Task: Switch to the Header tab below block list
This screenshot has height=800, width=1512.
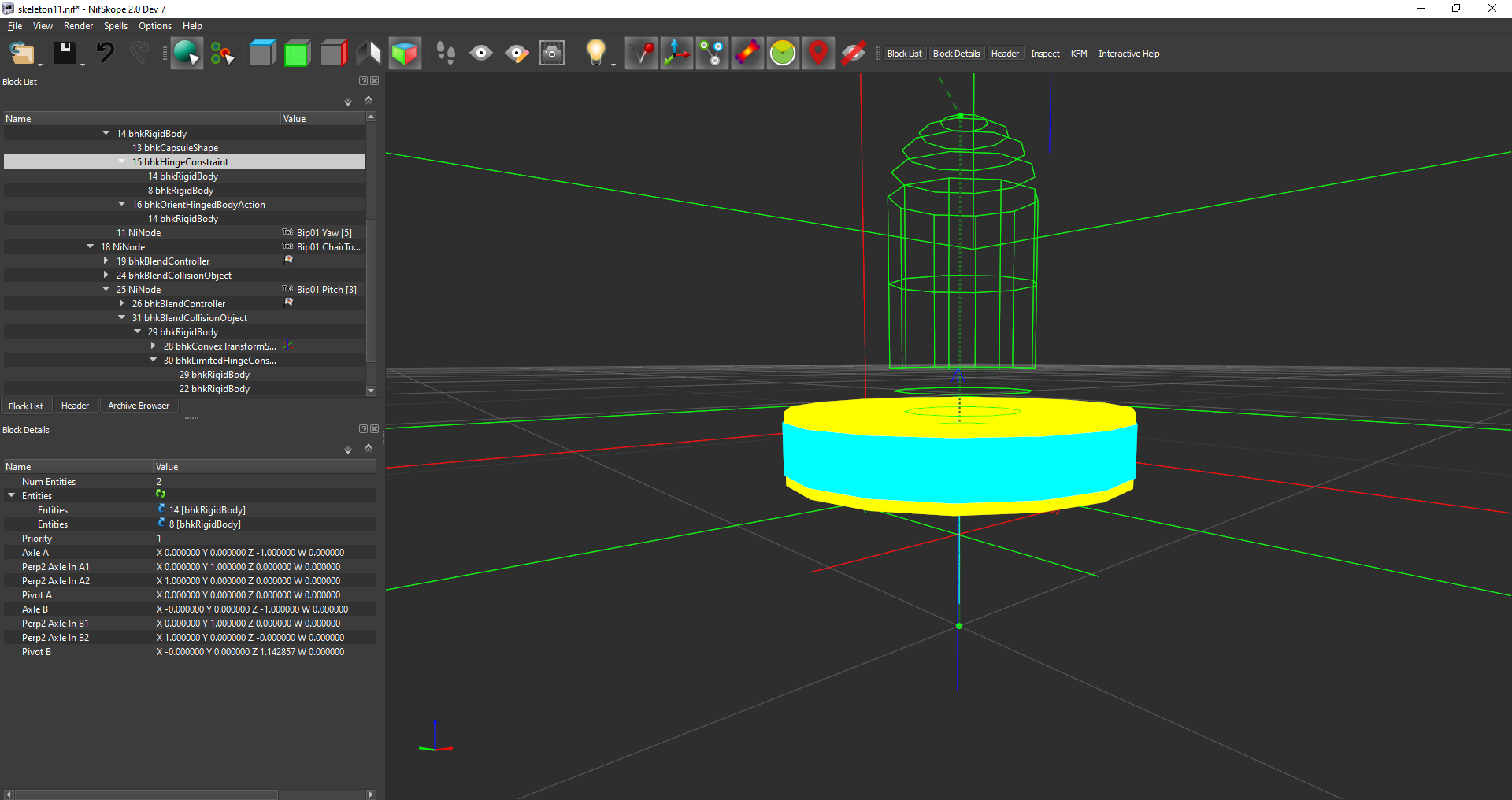Action: click(x=75, y=406)
